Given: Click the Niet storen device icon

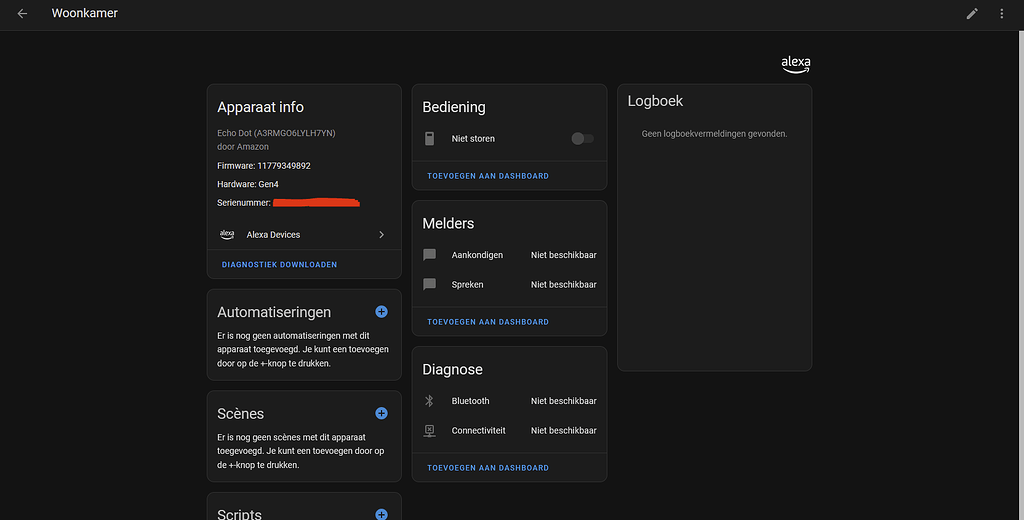Looking at the screenshot, I should (x=429, y=139).
